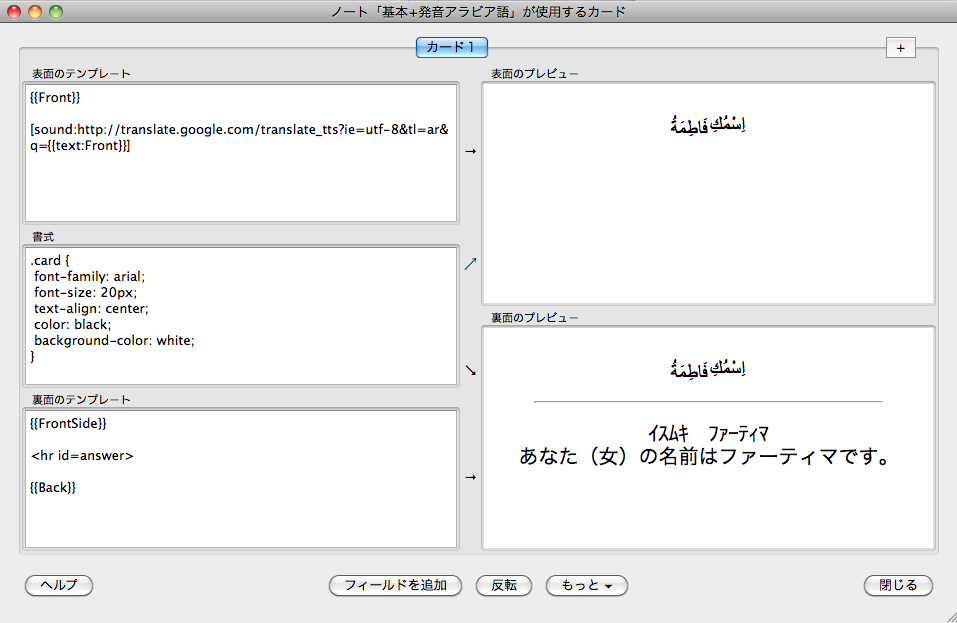Click the Arabic text in back preview
The width and height of the screenshot is (957, 623).
click(x=708, y=369)
